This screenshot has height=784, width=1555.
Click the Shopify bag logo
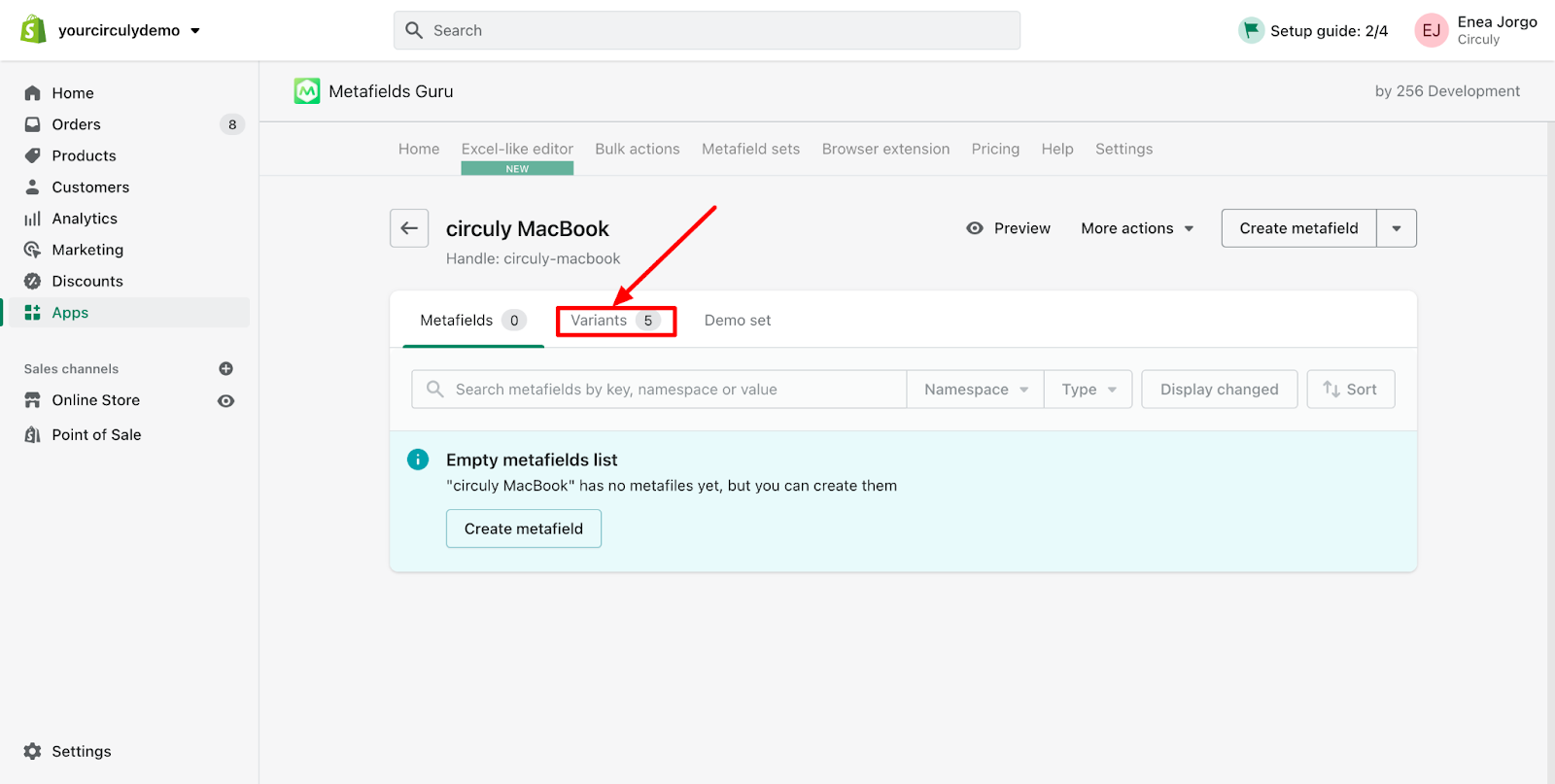coord(33,30)
